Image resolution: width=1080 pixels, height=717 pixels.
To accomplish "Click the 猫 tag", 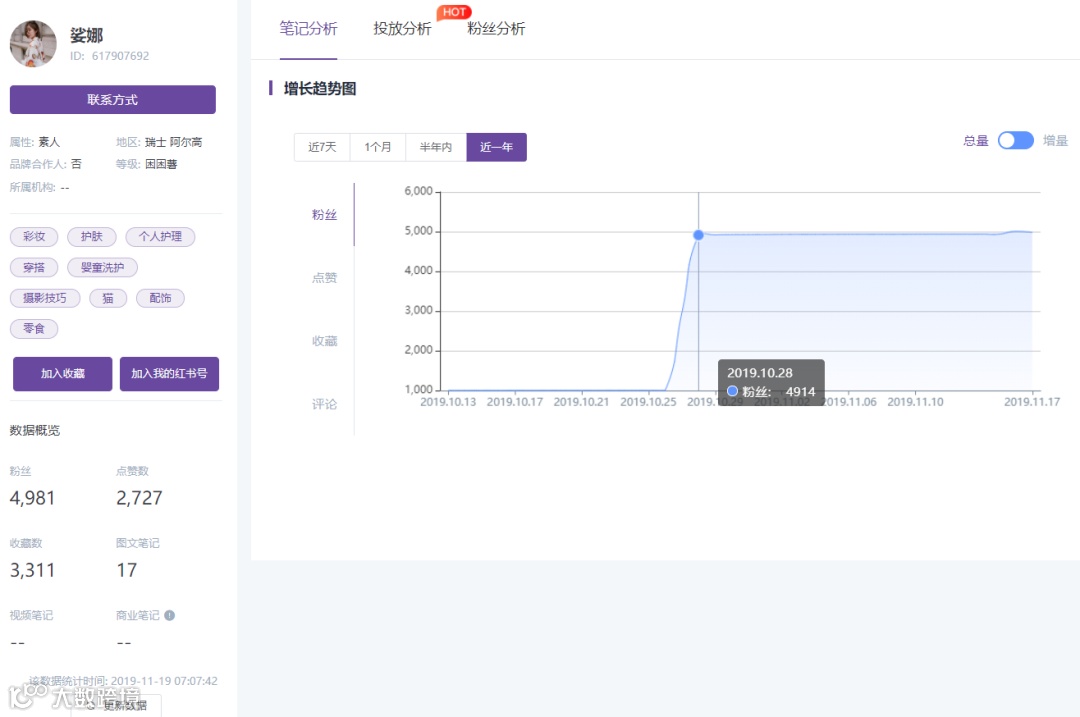I will click(108, 298).
